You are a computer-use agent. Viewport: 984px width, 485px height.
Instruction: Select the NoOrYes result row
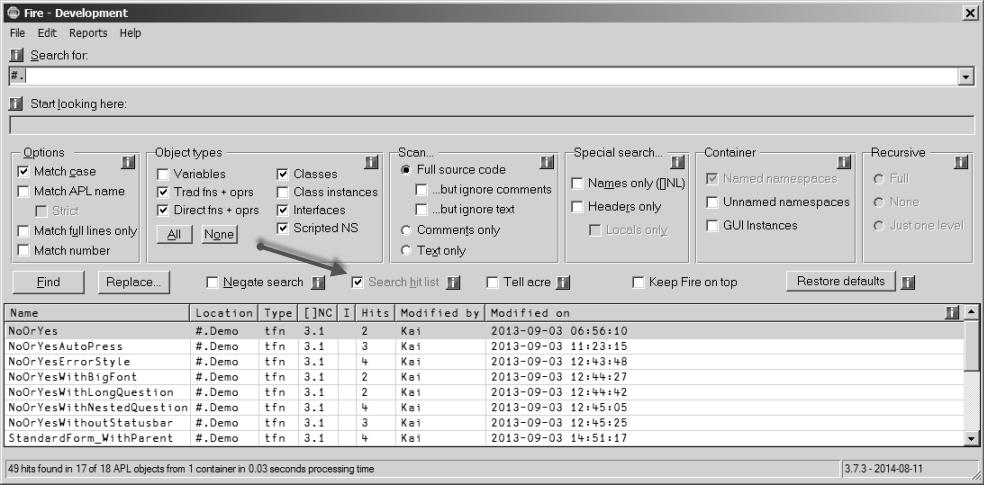[484, 331]
